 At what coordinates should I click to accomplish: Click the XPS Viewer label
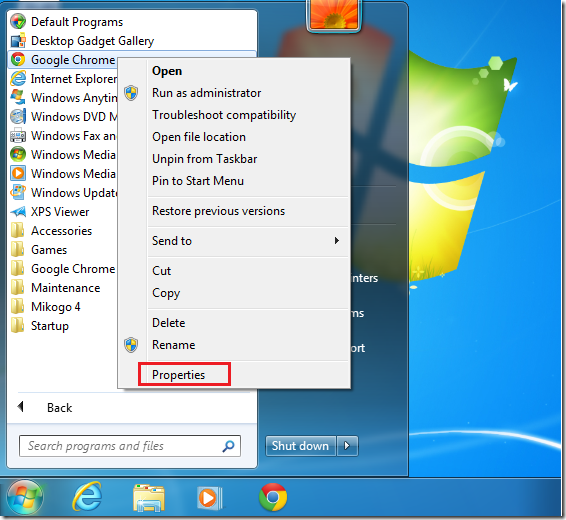click(x=60, y=212)
